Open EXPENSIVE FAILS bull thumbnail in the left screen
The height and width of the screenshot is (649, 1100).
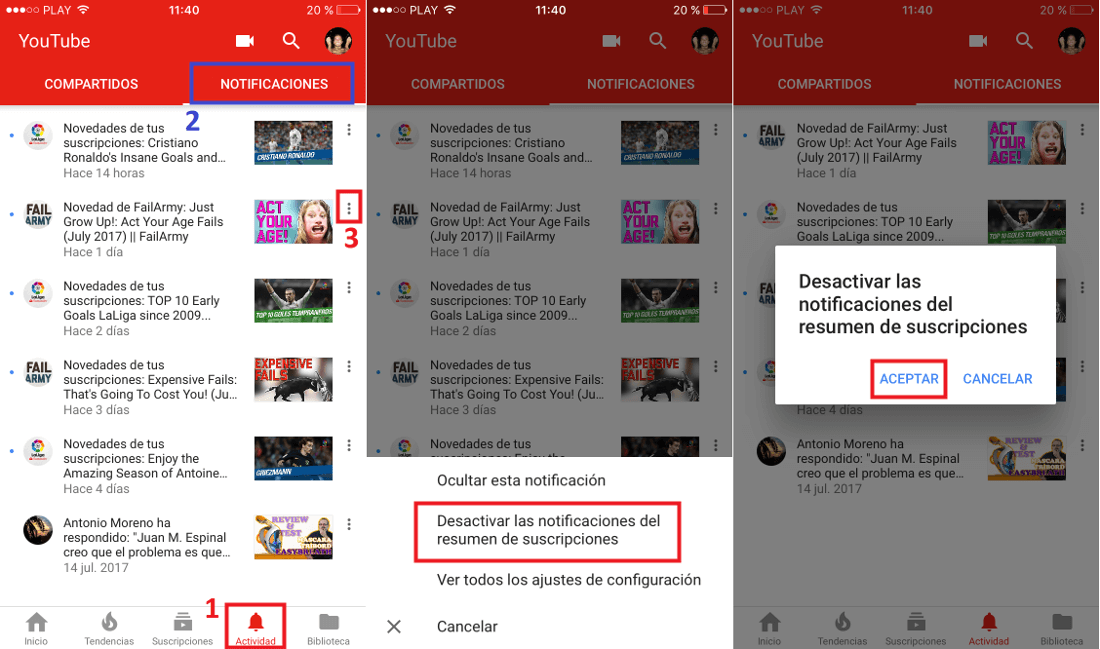(293, 379)
